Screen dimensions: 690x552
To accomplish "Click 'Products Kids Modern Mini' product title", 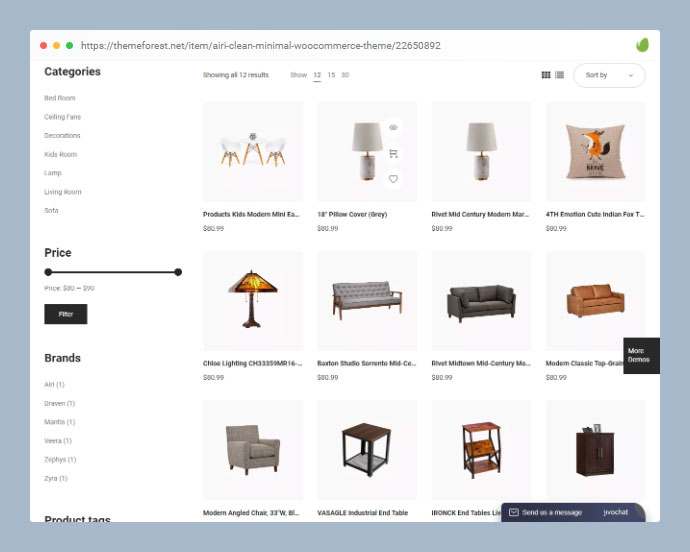I will pyautogui.click(x=251, y=214).
